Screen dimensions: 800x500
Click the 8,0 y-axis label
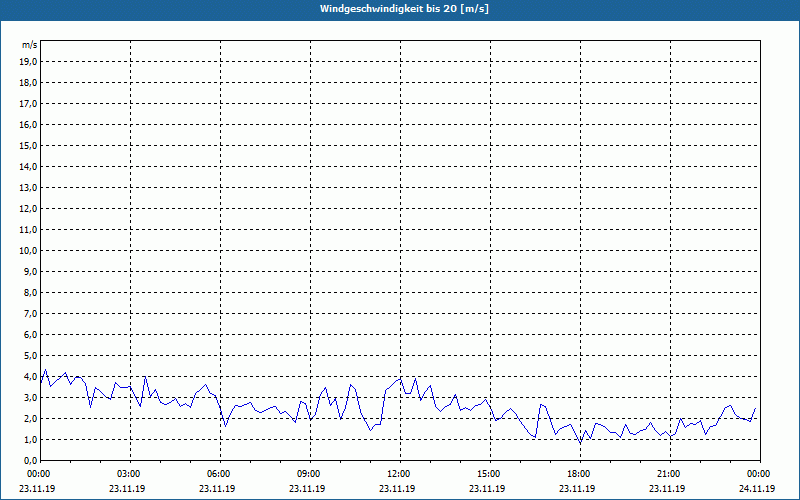[x=30, y=292]
